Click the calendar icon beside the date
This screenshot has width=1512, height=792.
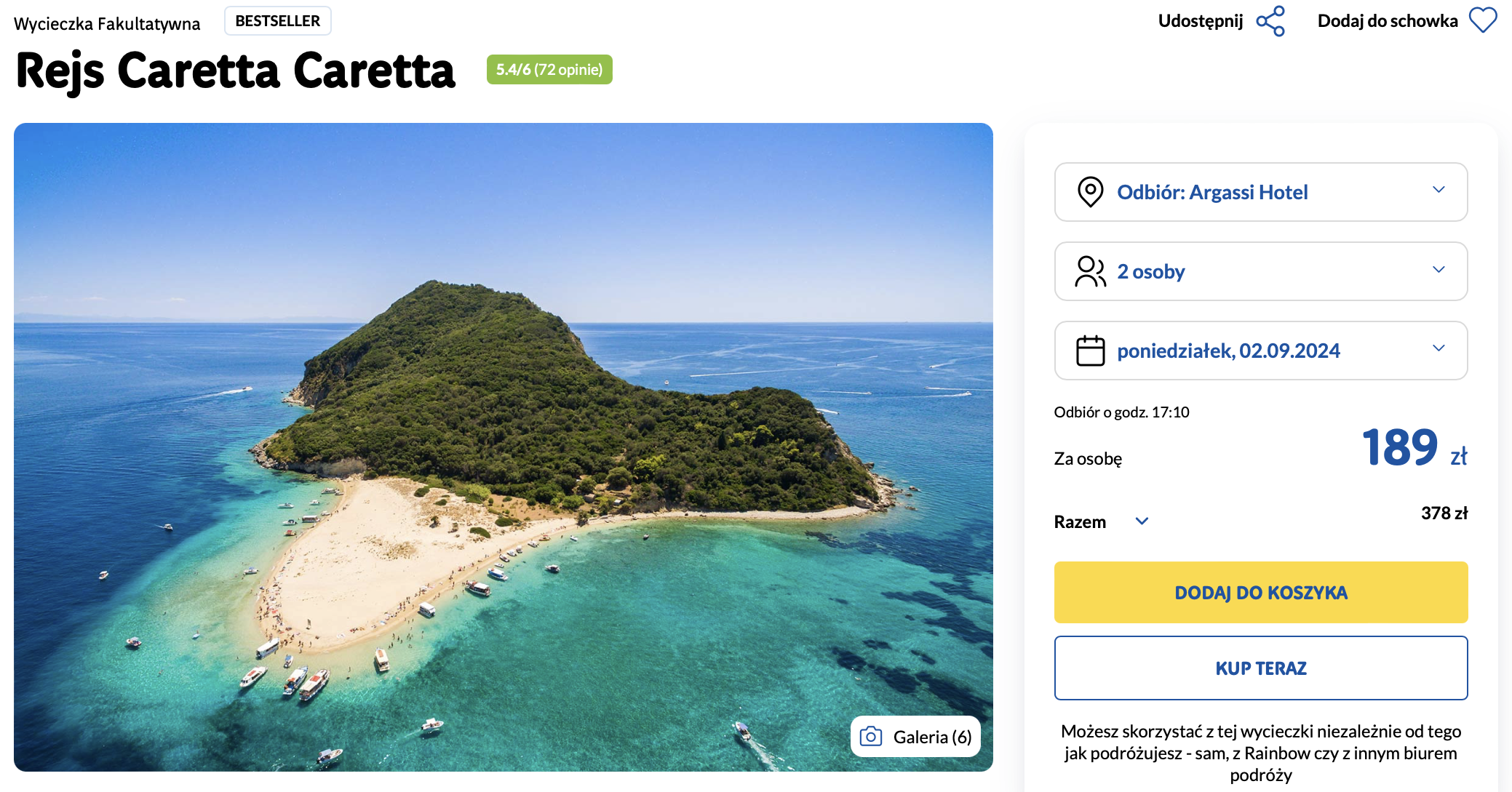[1090, 351]
